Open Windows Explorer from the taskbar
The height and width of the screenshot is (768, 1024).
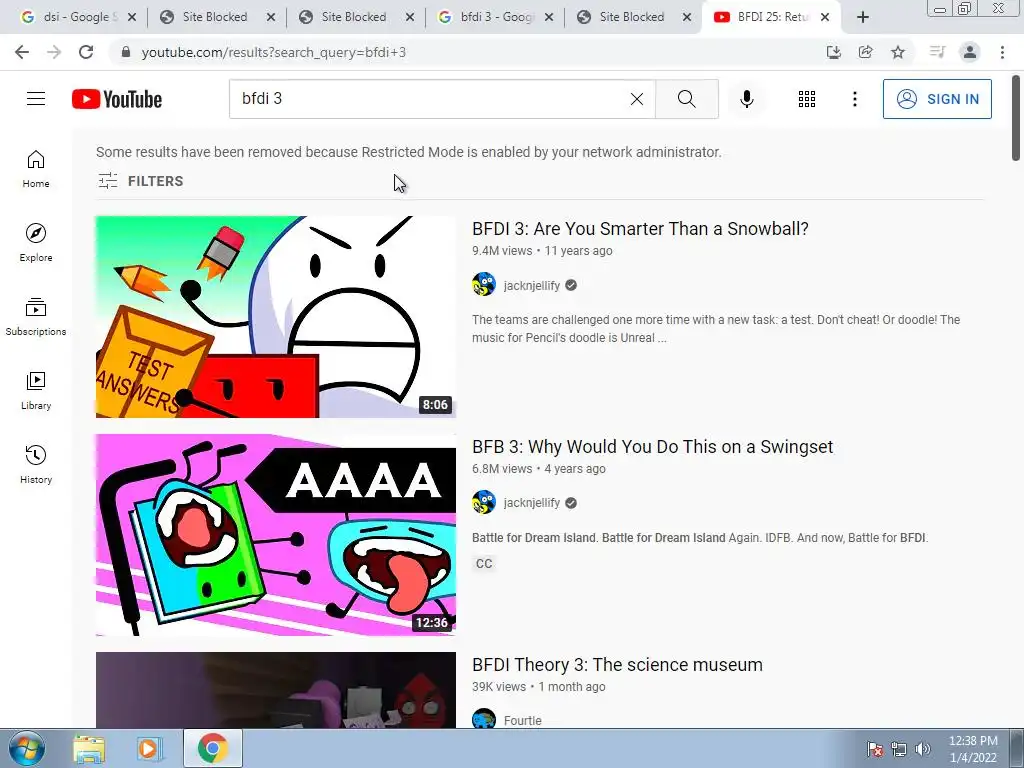point(89,748)
